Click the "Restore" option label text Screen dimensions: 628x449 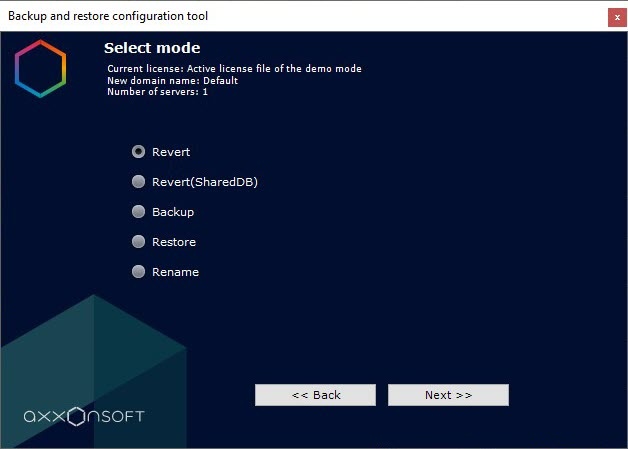click(174, 242)
